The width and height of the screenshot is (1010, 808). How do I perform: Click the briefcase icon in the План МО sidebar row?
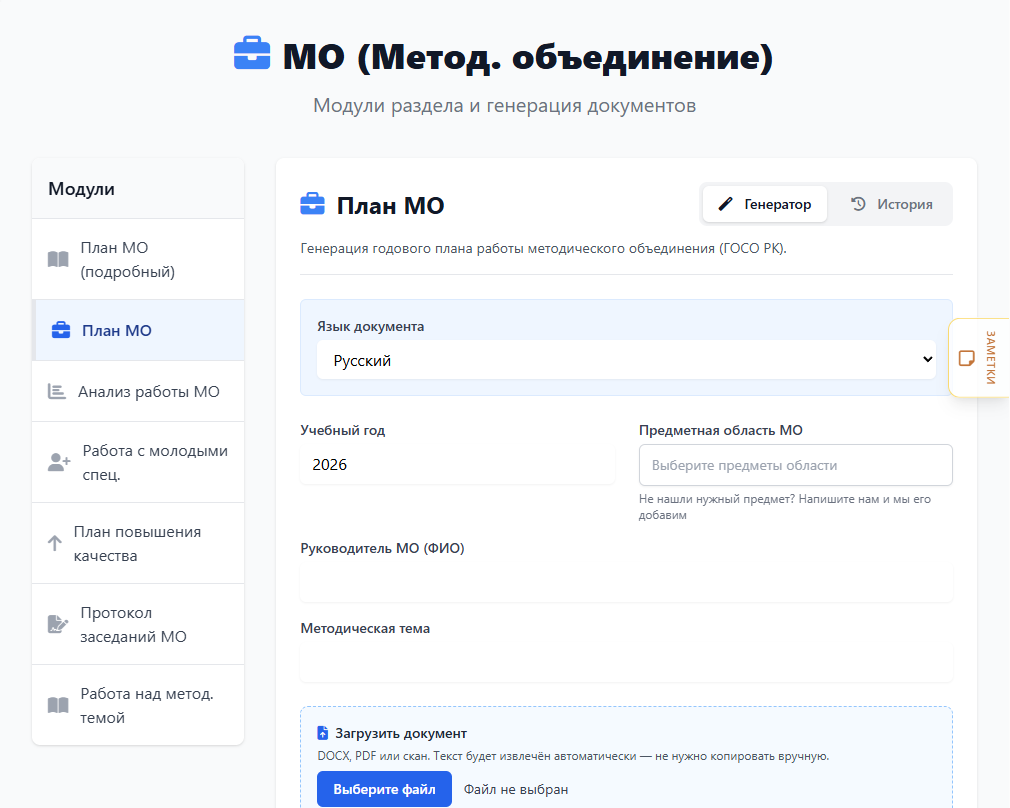point(61,330)
